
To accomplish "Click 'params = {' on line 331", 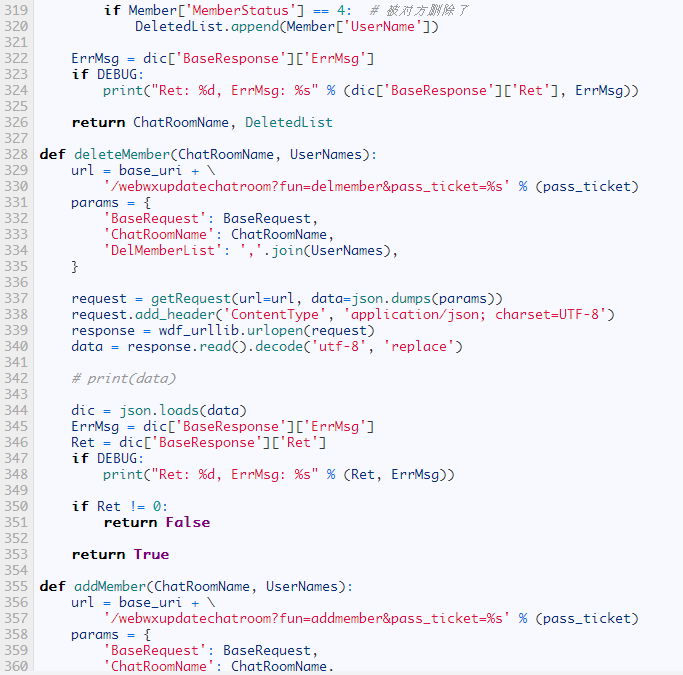I will tap(111, 203).
